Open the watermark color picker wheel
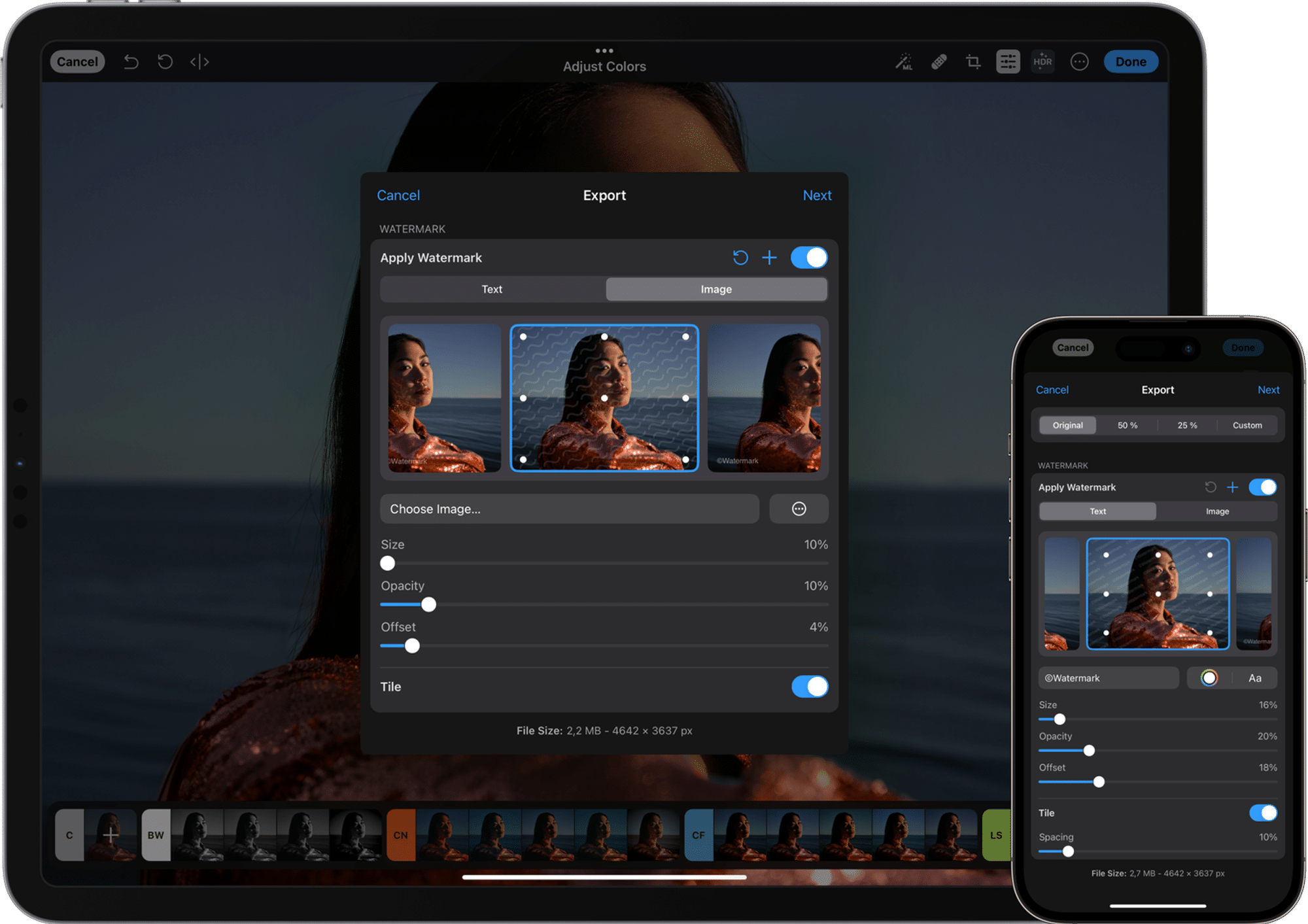This screenshot has height=924, width=1308. click(x=1209, y=677)
